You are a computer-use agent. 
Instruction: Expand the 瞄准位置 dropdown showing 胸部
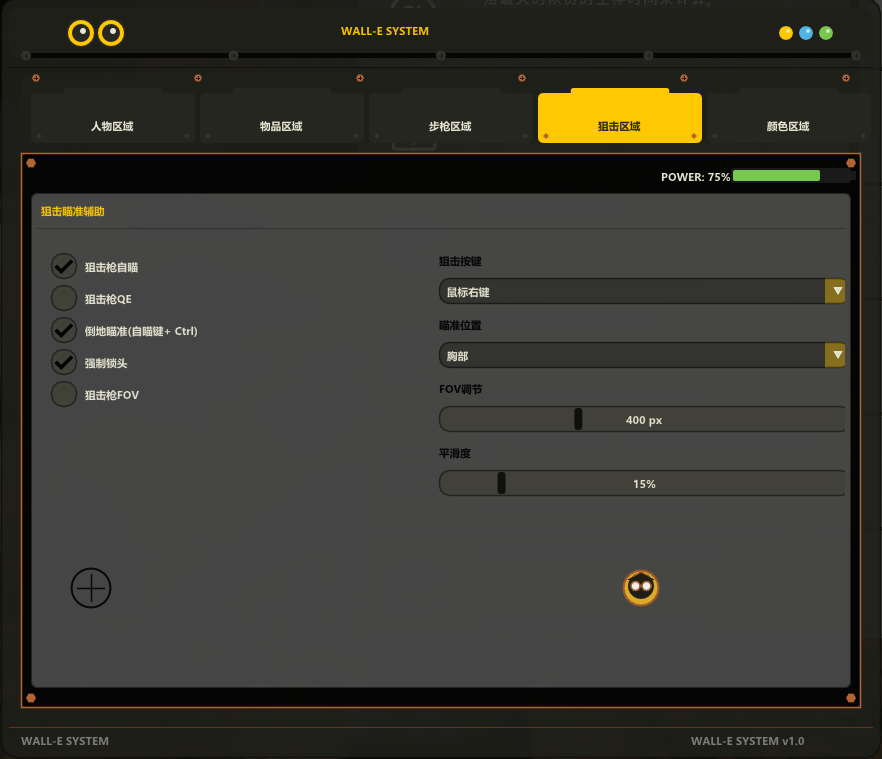coord(631,355)
